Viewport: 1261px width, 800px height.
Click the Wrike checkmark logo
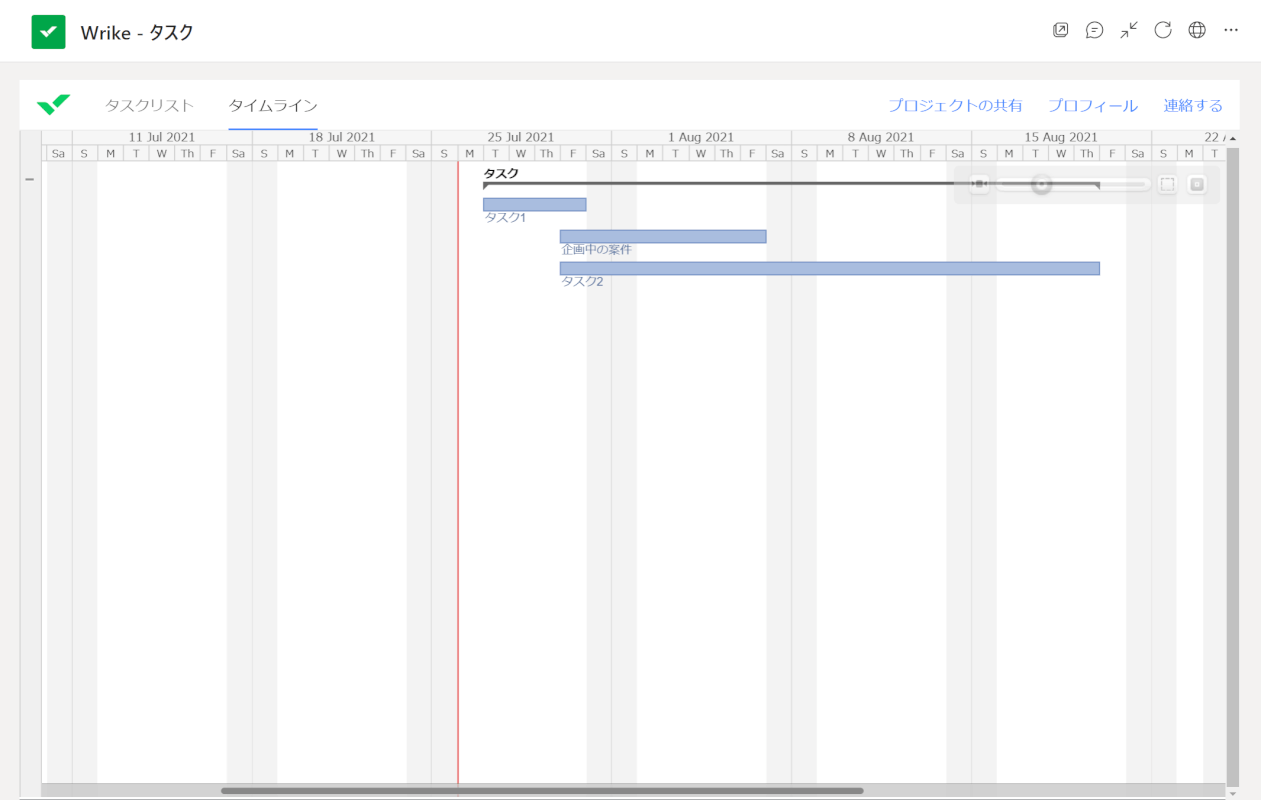53,105
